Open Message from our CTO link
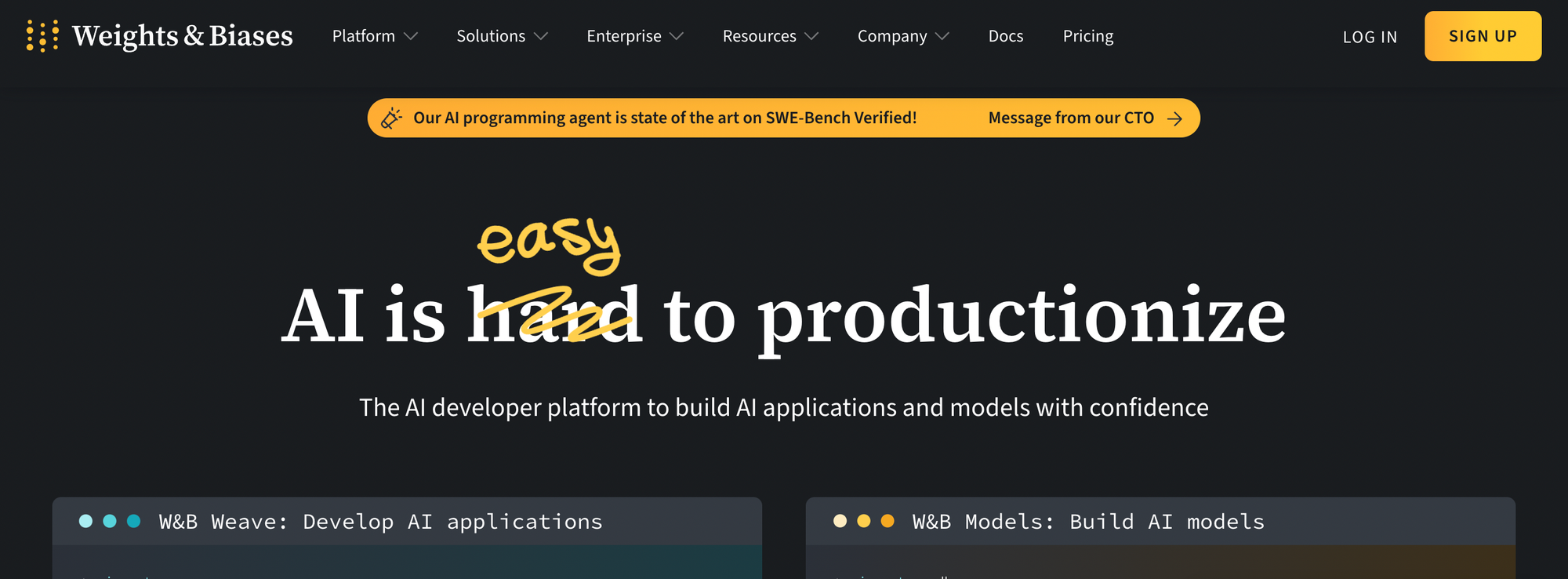This screenshot has width=1568, height=579. (1071, 118)
